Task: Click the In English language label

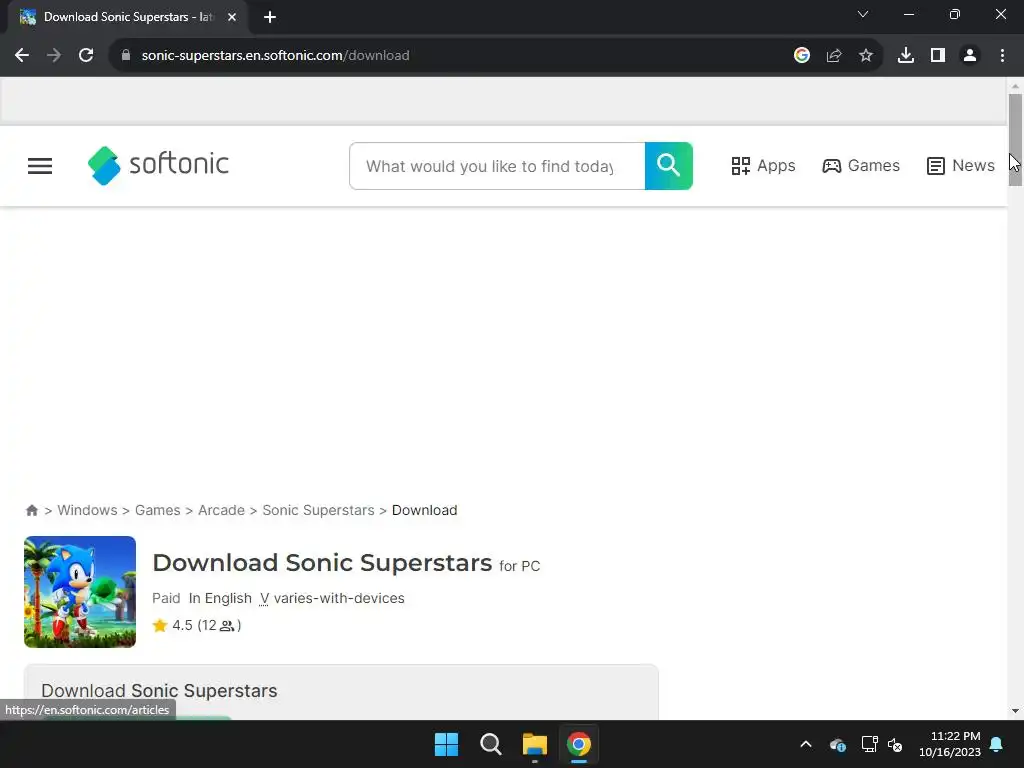Action: tap(220, 598)
